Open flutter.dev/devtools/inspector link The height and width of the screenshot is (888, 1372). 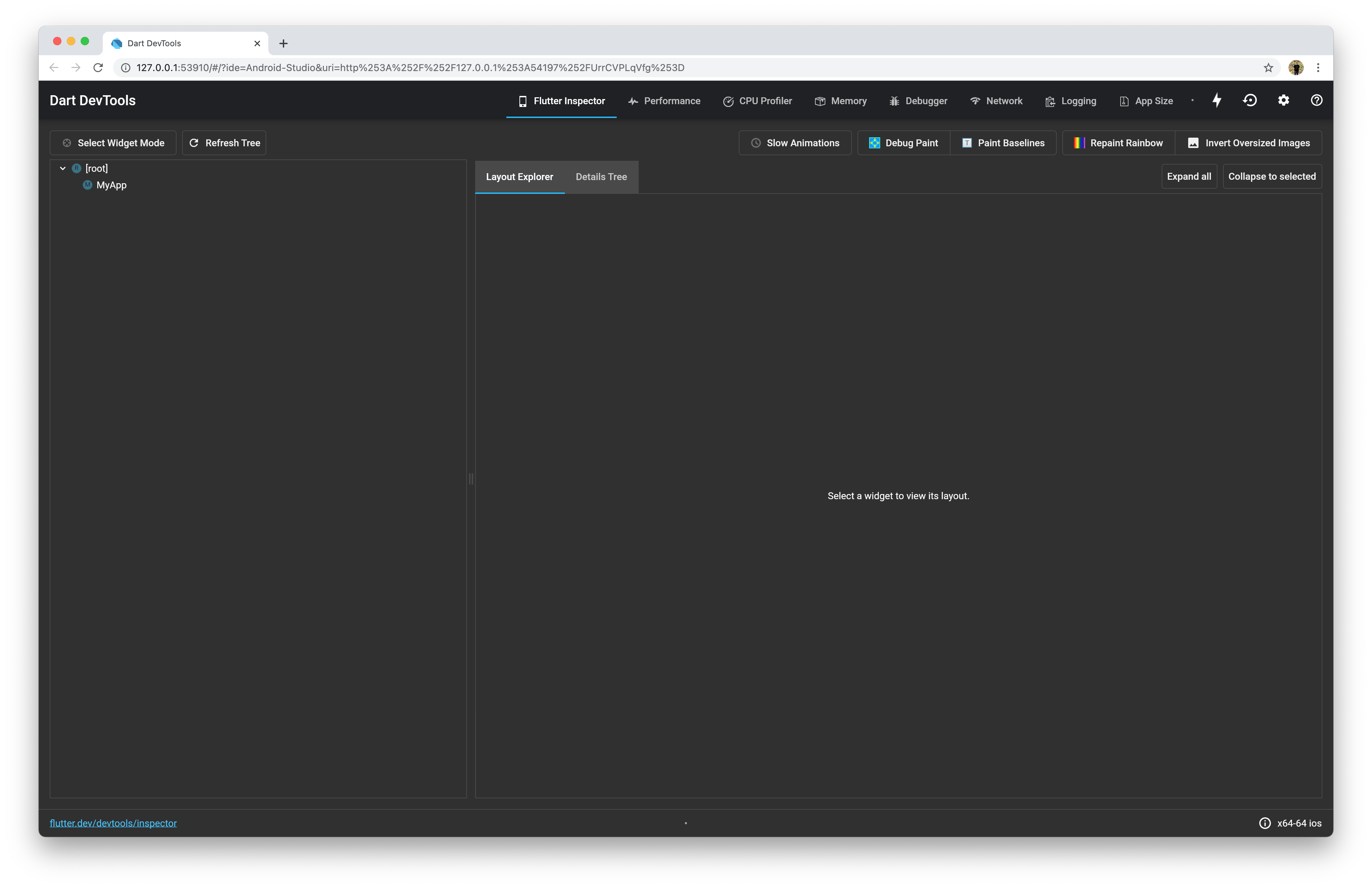pos(113,823)
